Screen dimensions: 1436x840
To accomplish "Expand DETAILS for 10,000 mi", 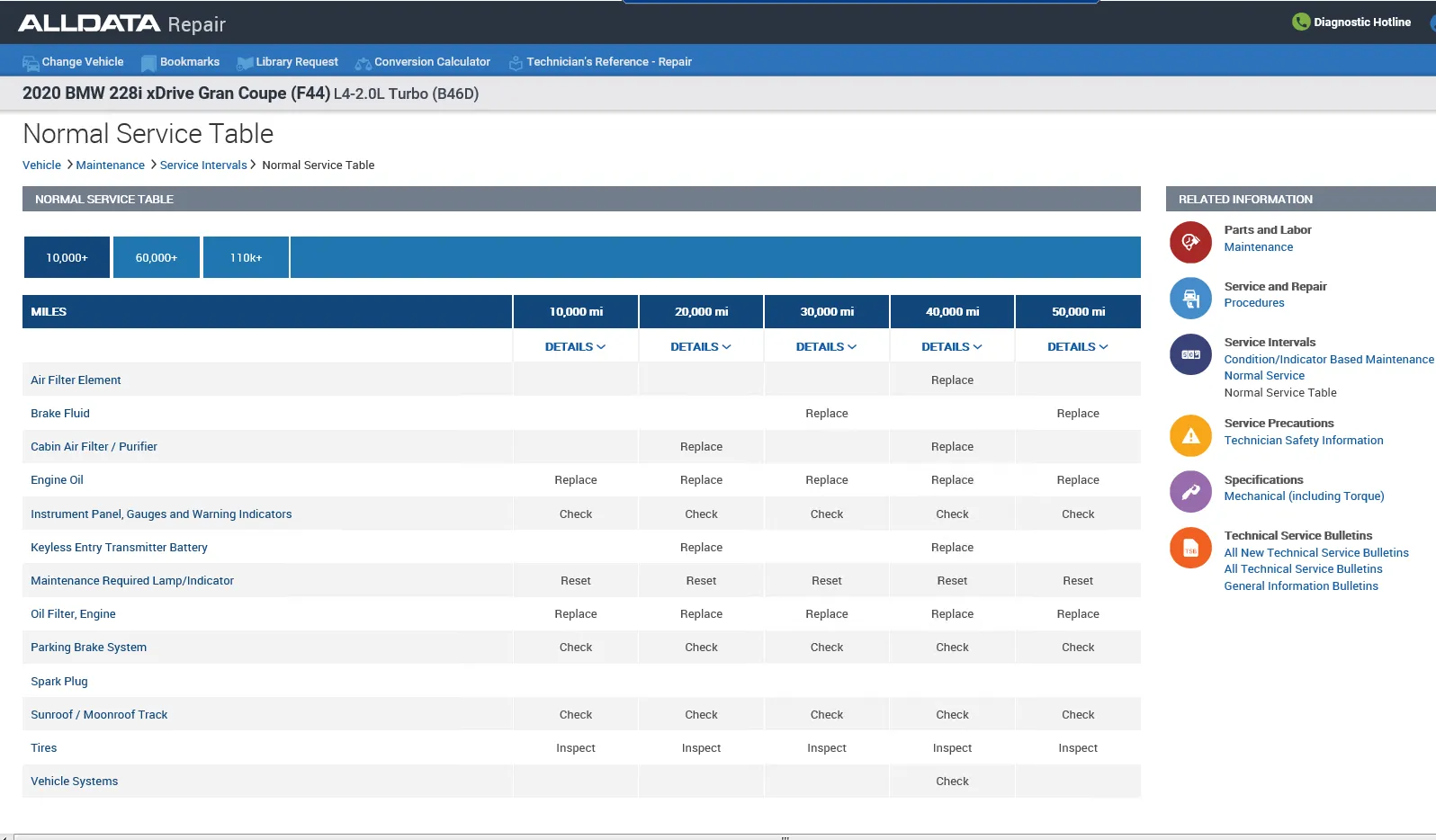I will [x=576, y=346].
